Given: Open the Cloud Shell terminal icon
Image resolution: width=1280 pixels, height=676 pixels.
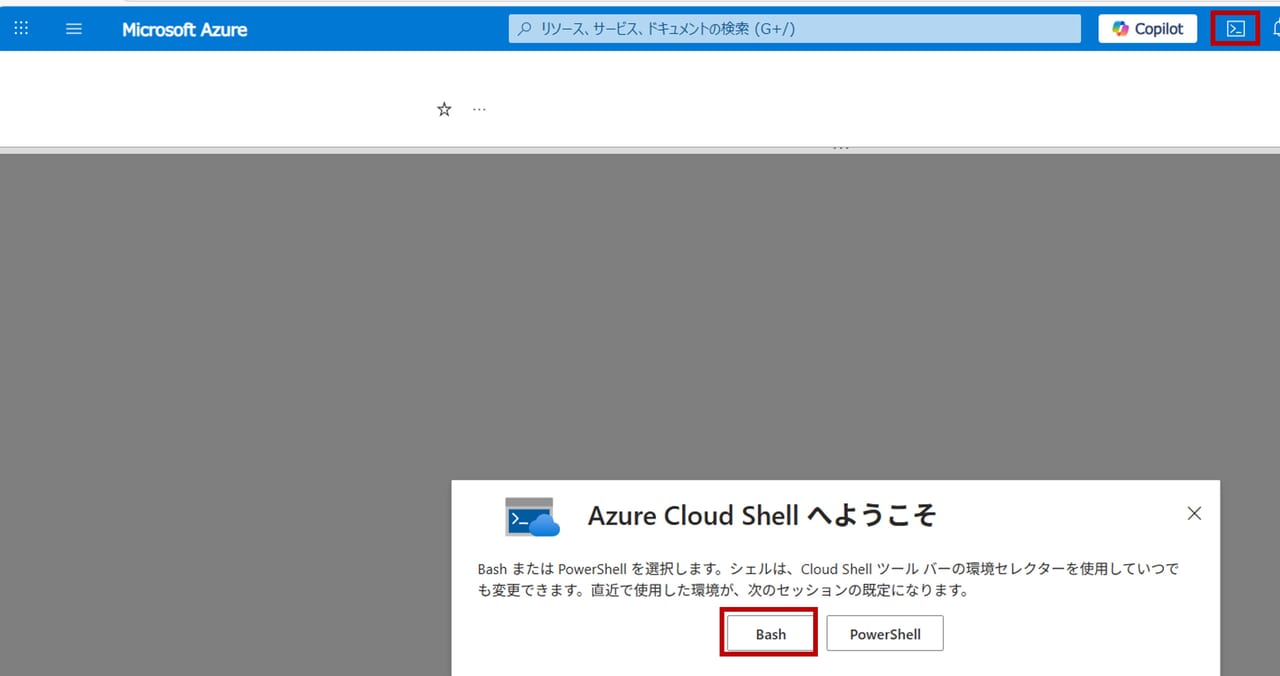Looking at the screenshot, I should [x=1235, y=29].
